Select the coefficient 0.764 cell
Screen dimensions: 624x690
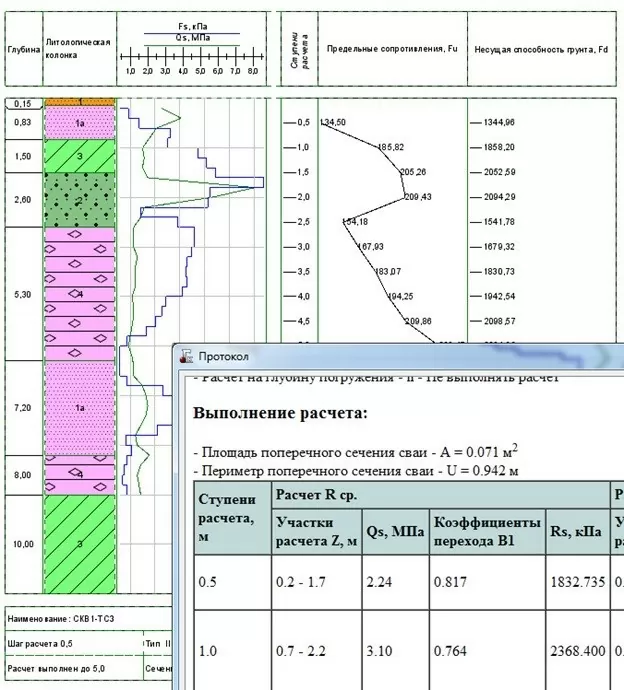coord(487,650)
